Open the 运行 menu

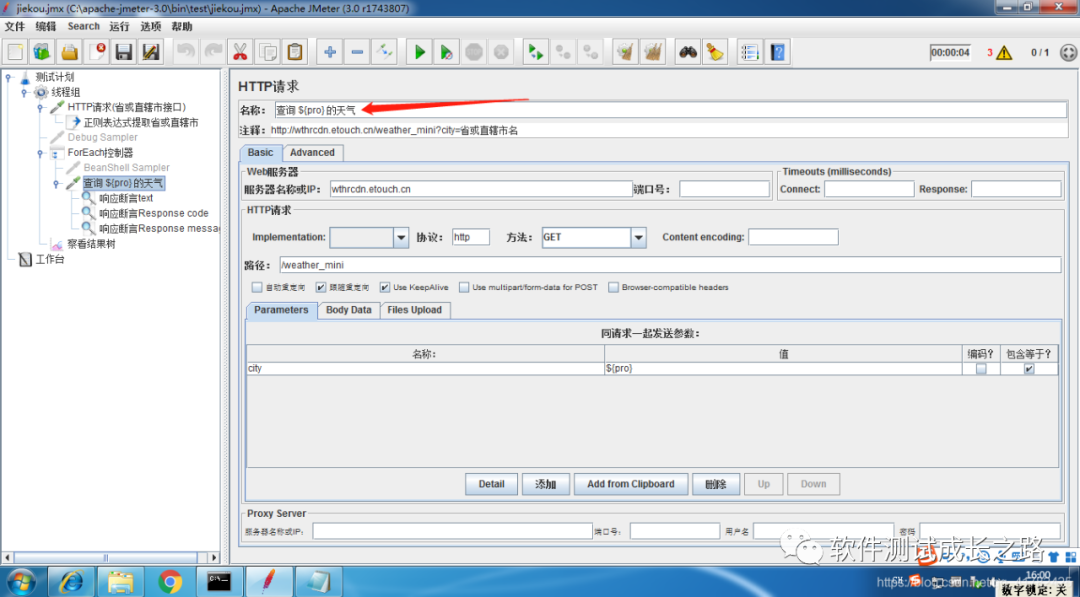click(119, 26)
